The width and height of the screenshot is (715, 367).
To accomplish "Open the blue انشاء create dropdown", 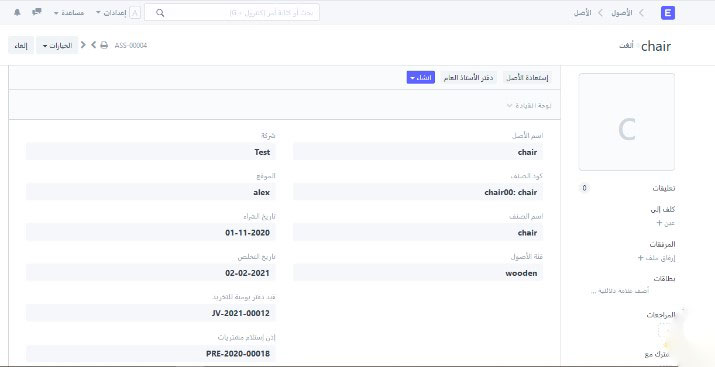I will click(x=420, y=78).
